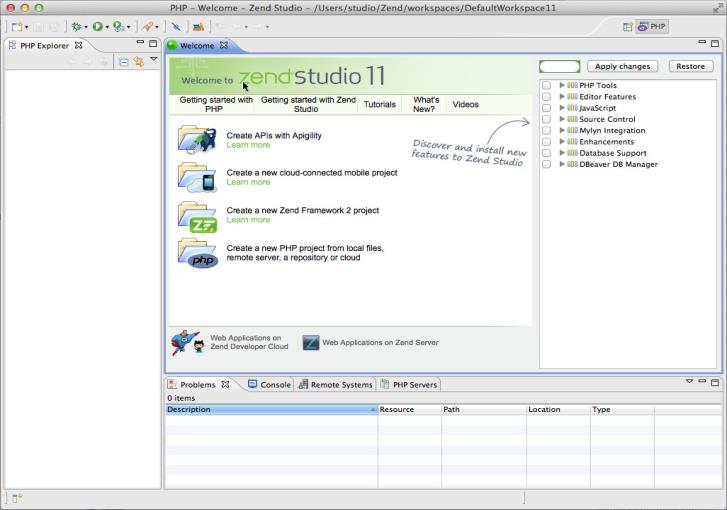The image size is (727, 510).
Task: Open the Problems panel view menu arrow
Action: click(689, 382)
